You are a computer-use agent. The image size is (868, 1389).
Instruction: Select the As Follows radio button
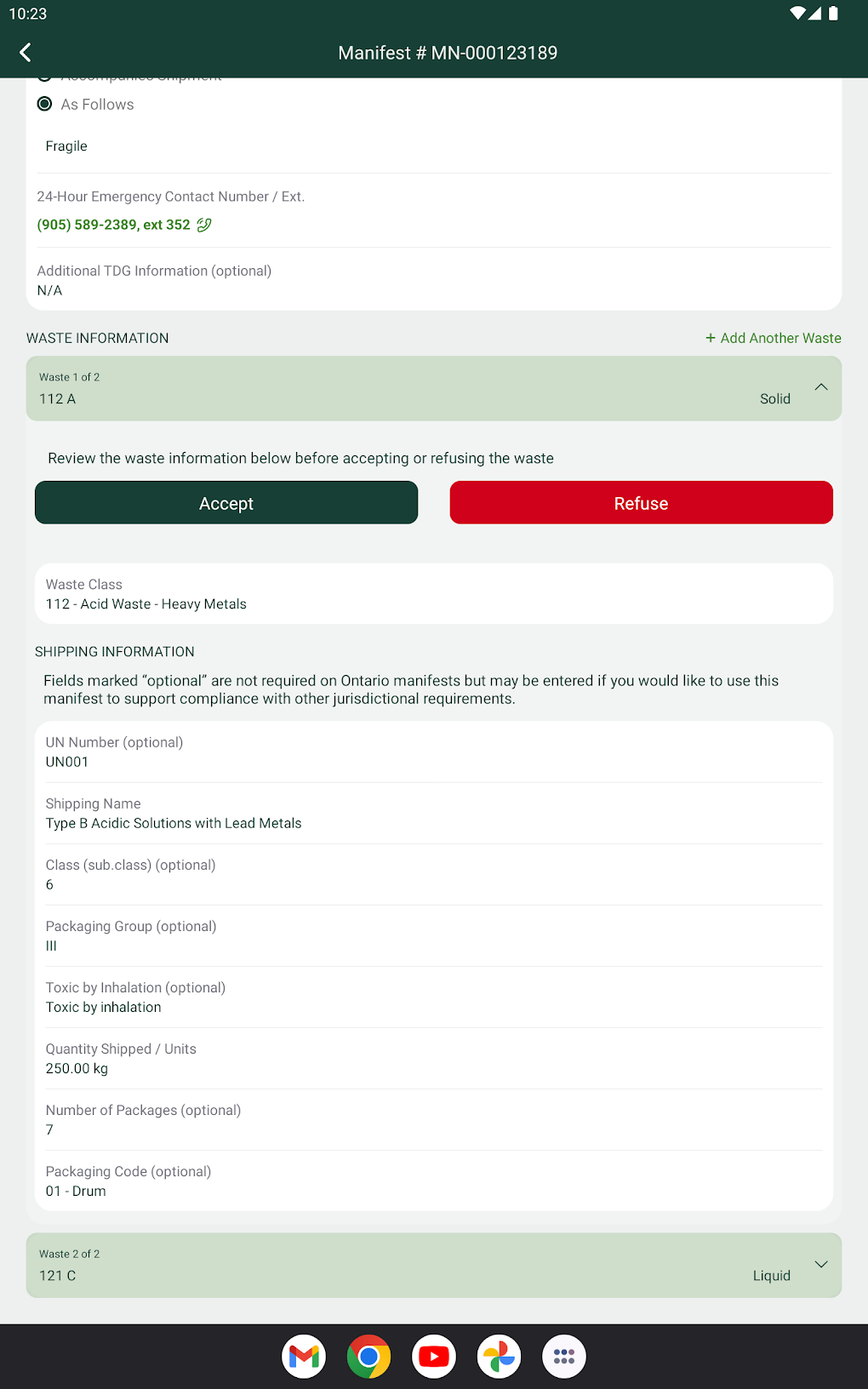[45, 104]
